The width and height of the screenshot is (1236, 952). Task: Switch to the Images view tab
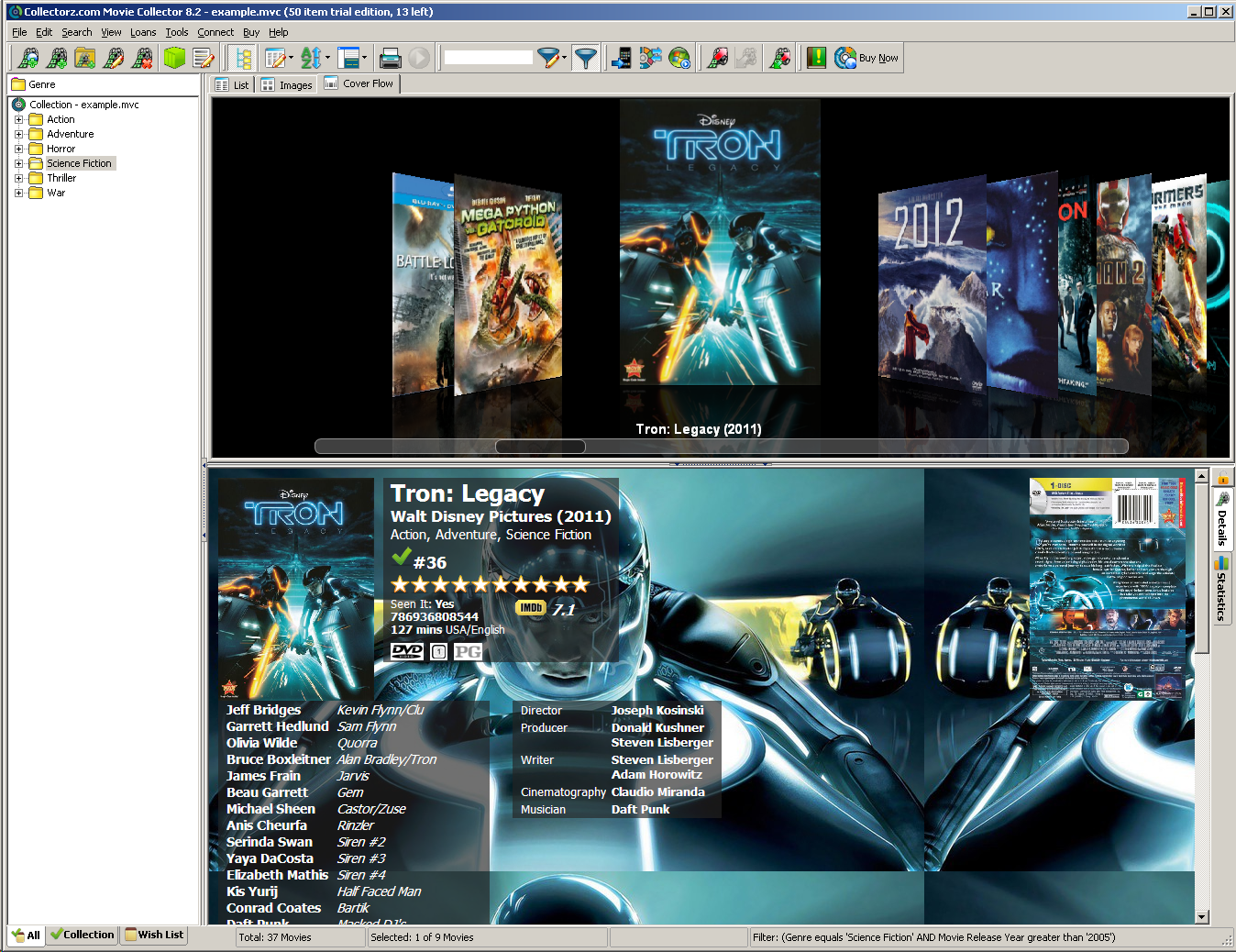click(287, 85)
